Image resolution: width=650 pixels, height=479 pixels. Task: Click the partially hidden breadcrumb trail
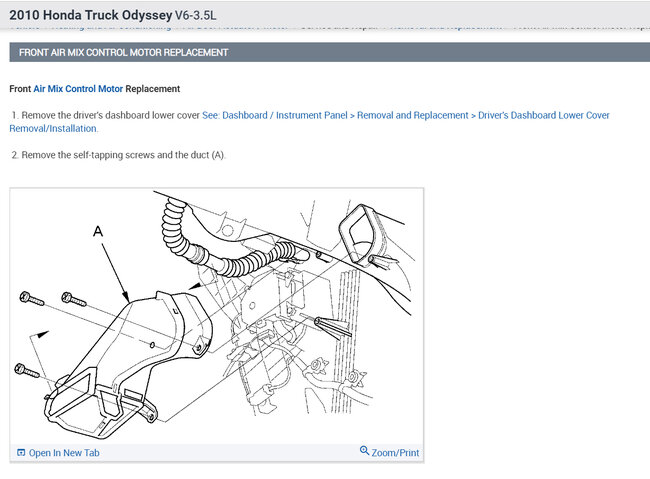point(330,27)
